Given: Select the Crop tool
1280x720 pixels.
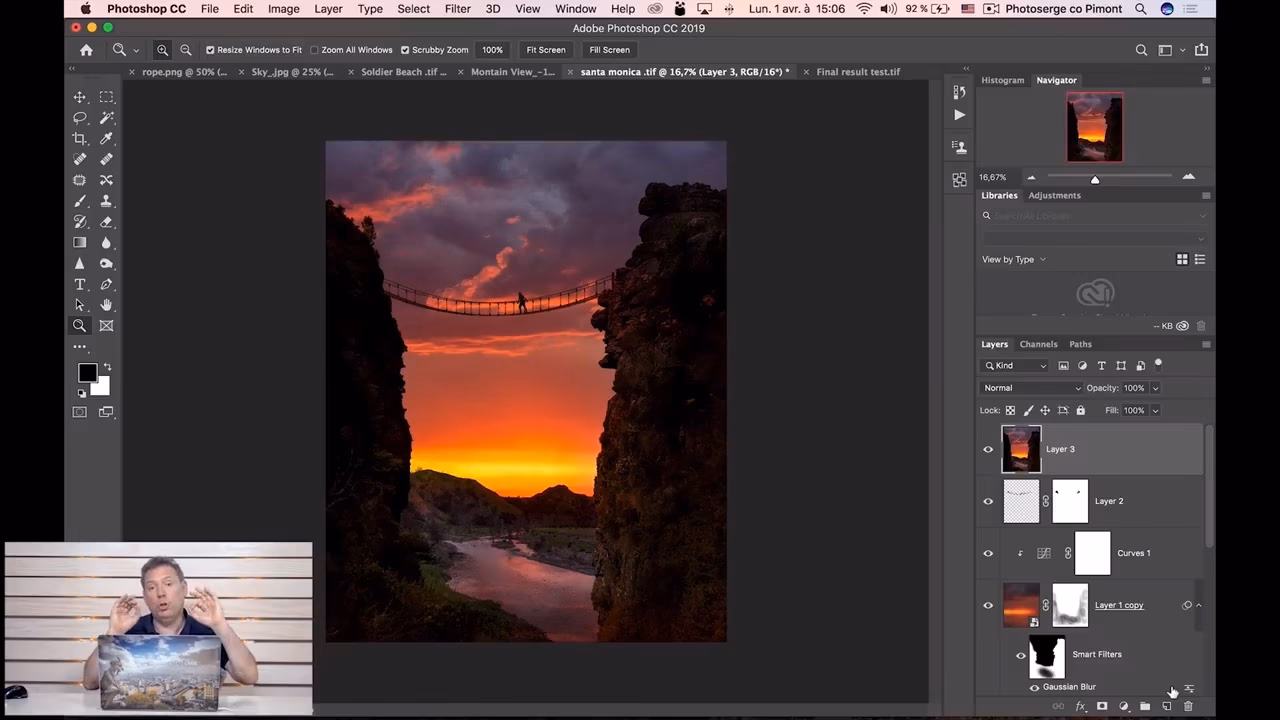Looking at the screenshot, I should 80,138.
